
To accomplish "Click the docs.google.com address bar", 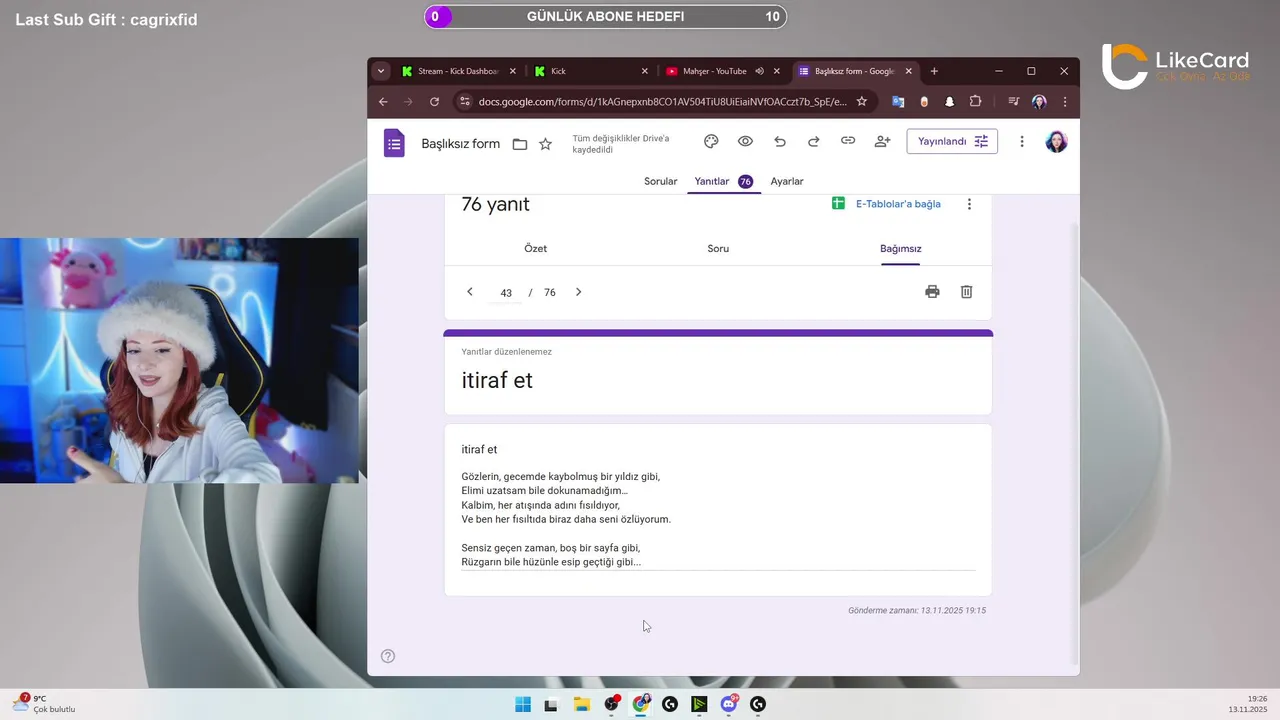I will [662, 101].
